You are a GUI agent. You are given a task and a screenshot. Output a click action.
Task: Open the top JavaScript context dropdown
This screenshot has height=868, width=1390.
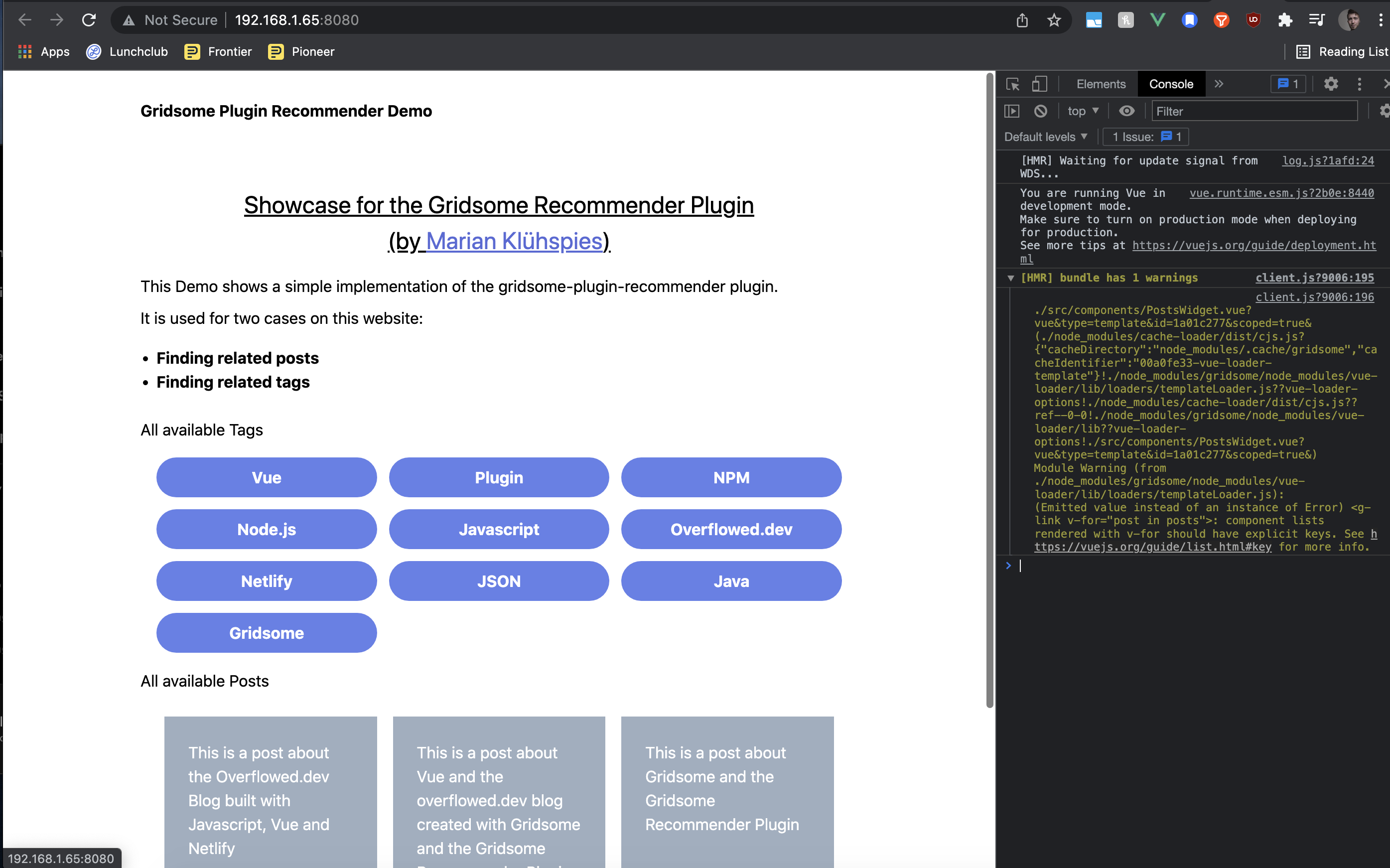1083,111
